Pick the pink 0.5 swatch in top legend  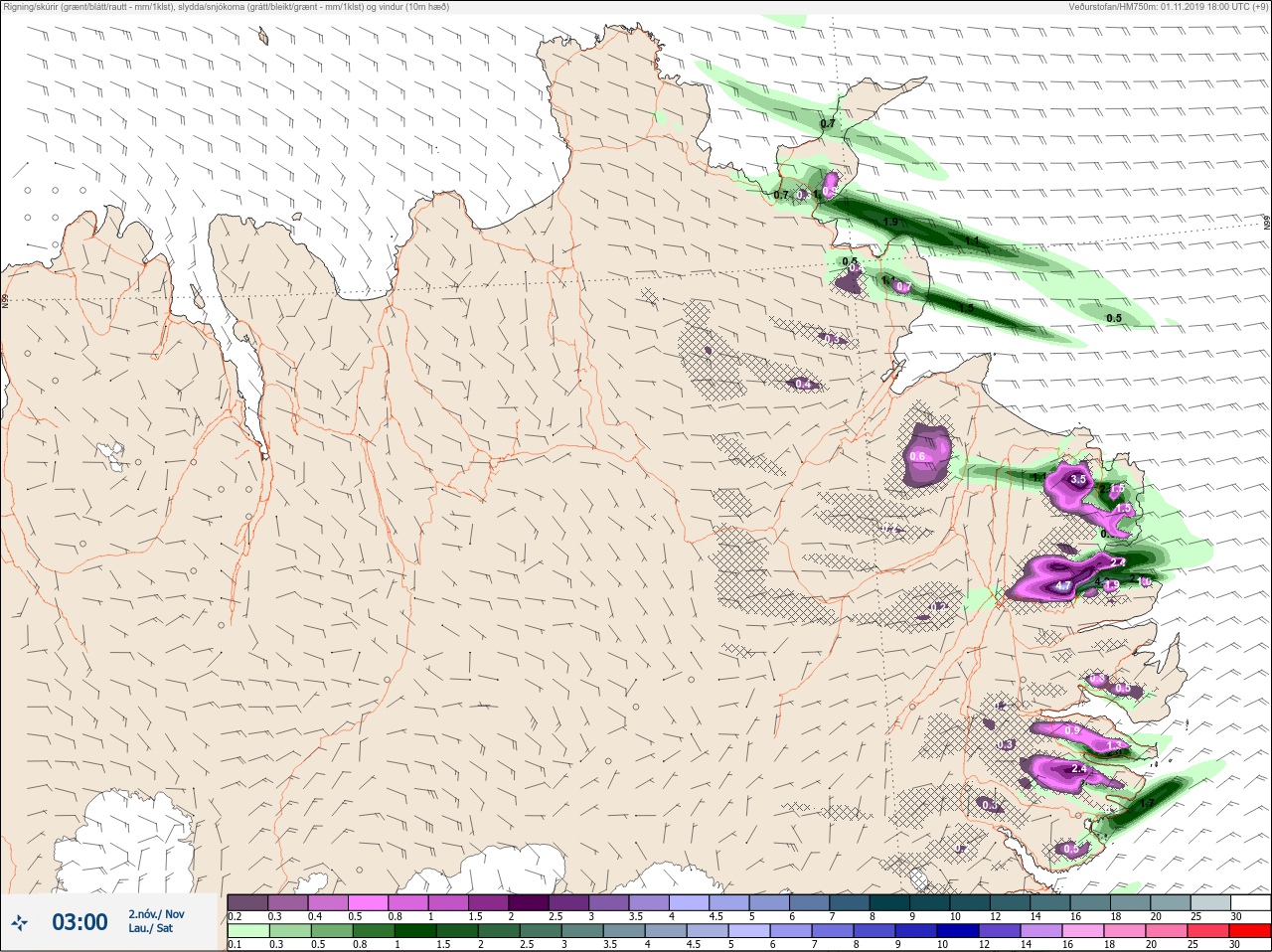(368, 902)
